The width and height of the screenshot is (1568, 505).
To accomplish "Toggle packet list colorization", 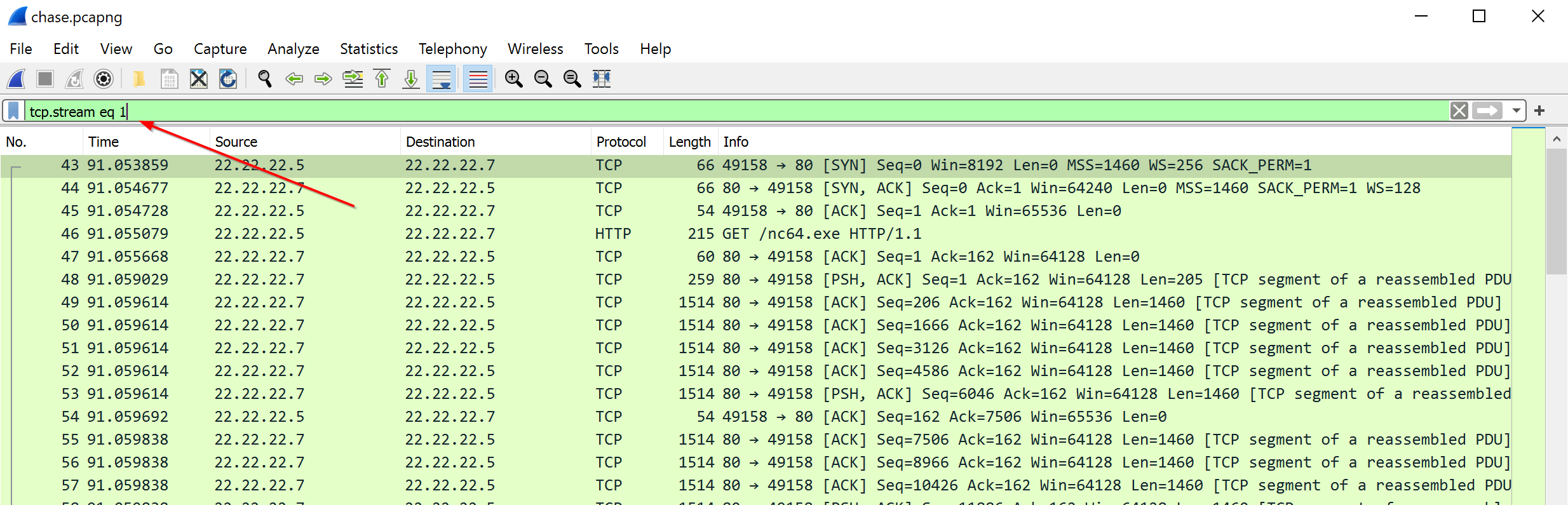I will click(x=478, y=79).
